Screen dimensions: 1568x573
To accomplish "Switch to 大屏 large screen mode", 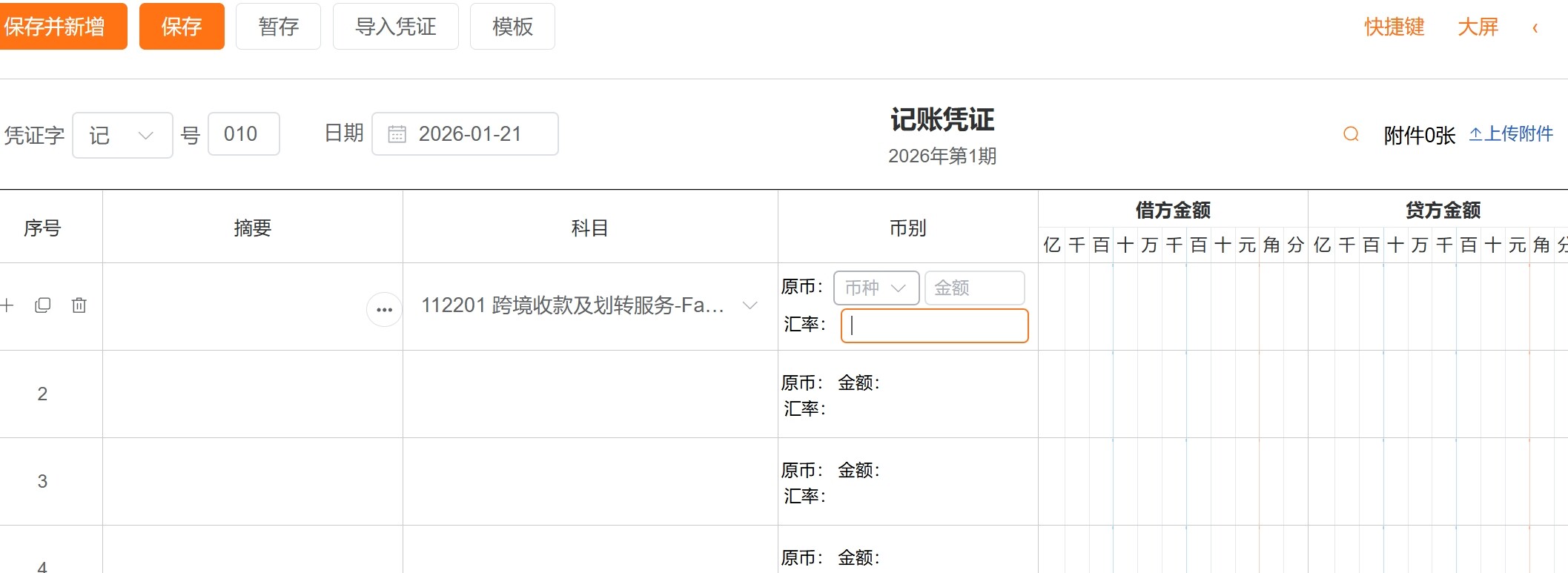I will tap(1478, 27).
